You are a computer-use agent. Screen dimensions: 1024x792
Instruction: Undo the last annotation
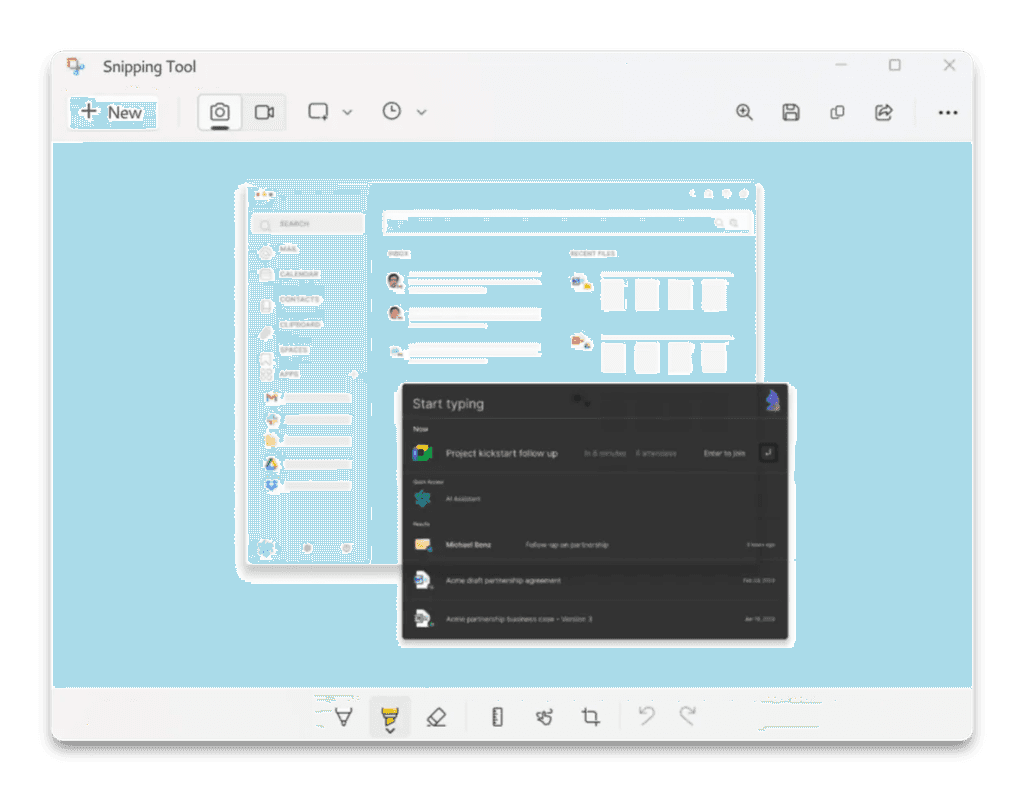click(646, 716)
